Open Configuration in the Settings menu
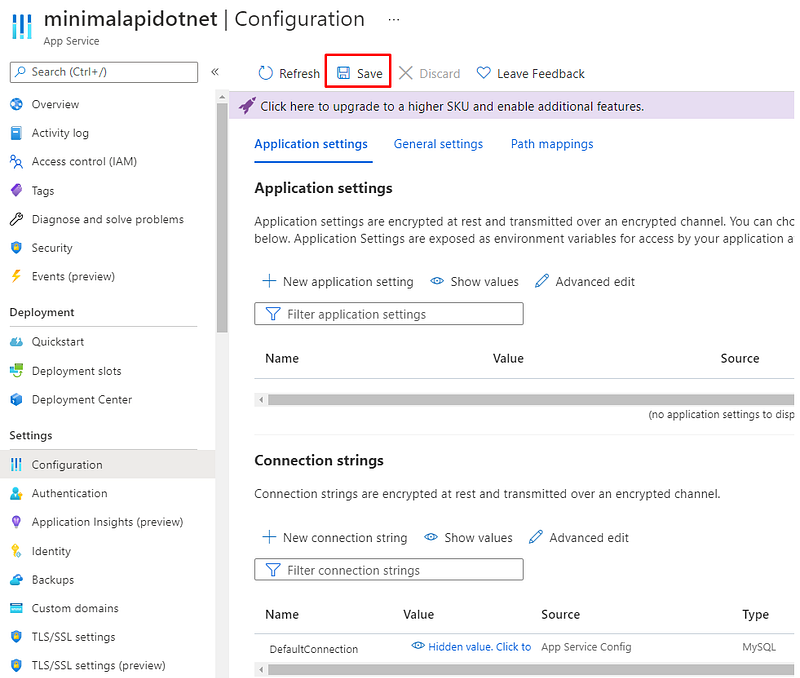800x678 pixels. tap(108, 464)
